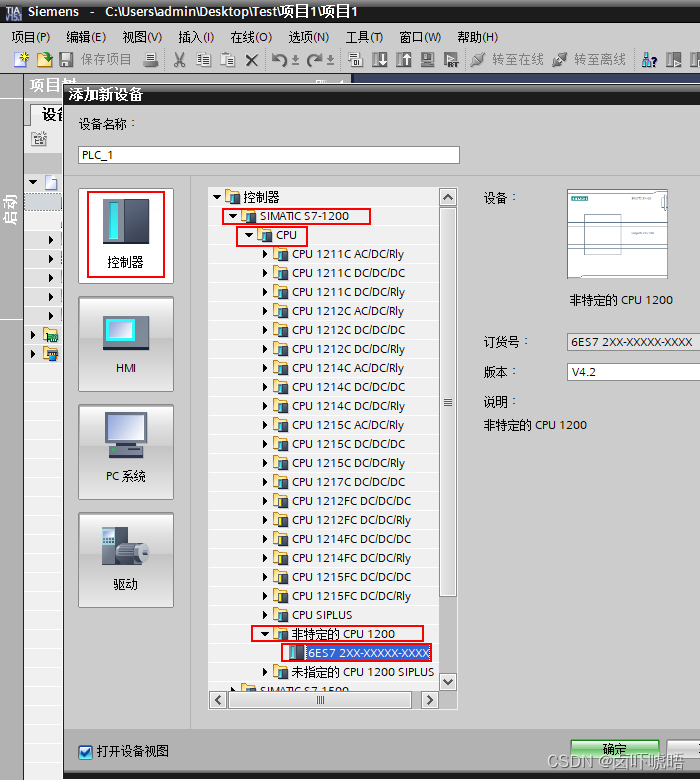Select CPU 1215FC DC/DC/Rly tree item
Image resolution: width=700 pixels, height=780 pixels.
coord(351,596)
